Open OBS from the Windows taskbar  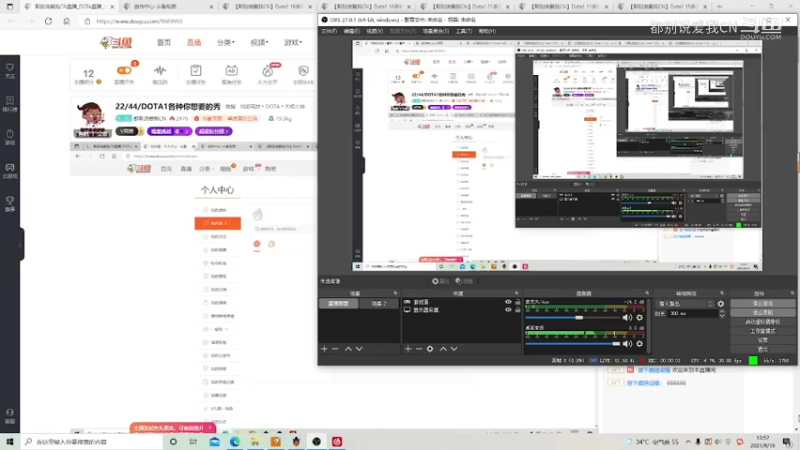point(316,442)
